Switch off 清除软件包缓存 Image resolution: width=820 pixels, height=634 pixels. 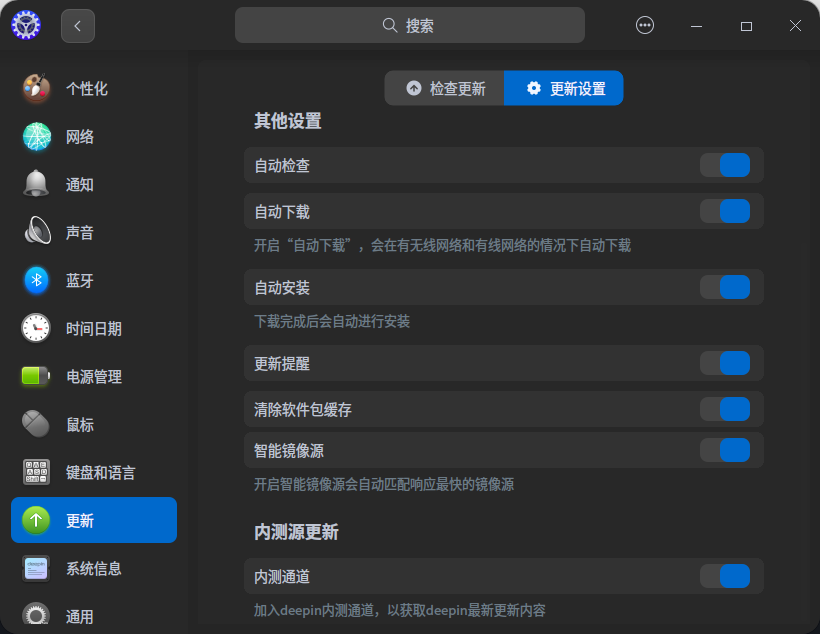click(725, 409)
